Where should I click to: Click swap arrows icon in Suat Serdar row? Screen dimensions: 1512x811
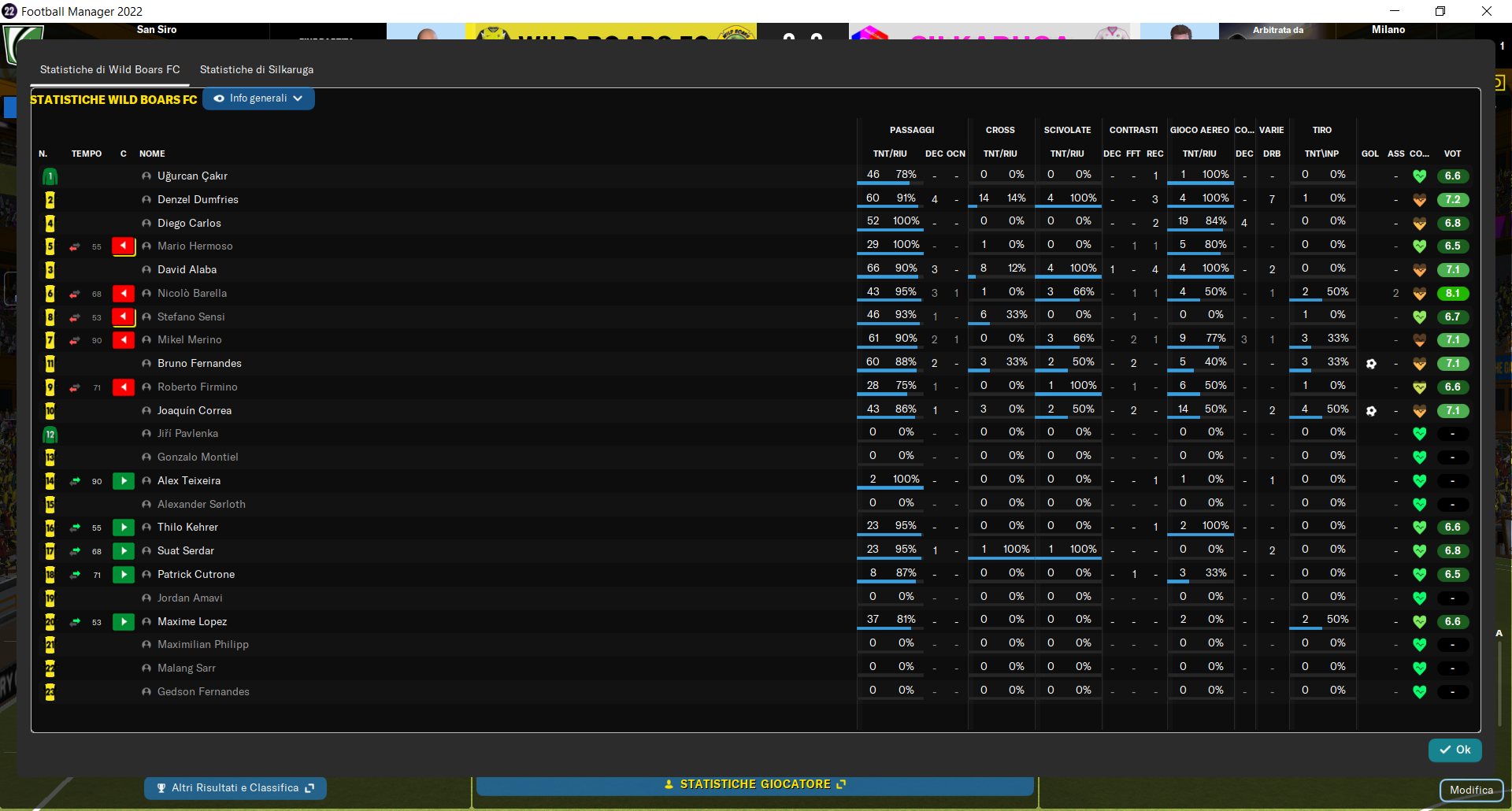pos(75,551)
